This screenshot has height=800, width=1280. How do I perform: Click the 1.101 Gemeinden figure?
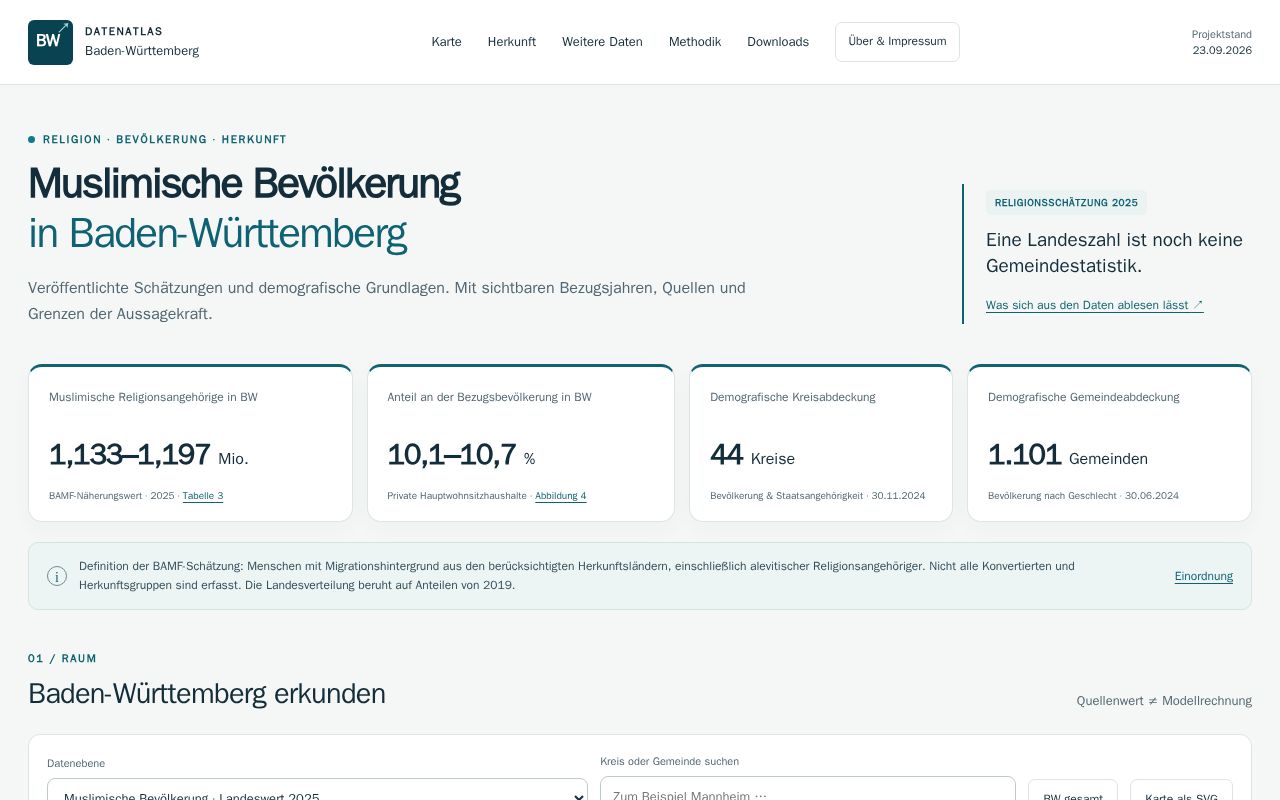click(x=1068, y=455)
